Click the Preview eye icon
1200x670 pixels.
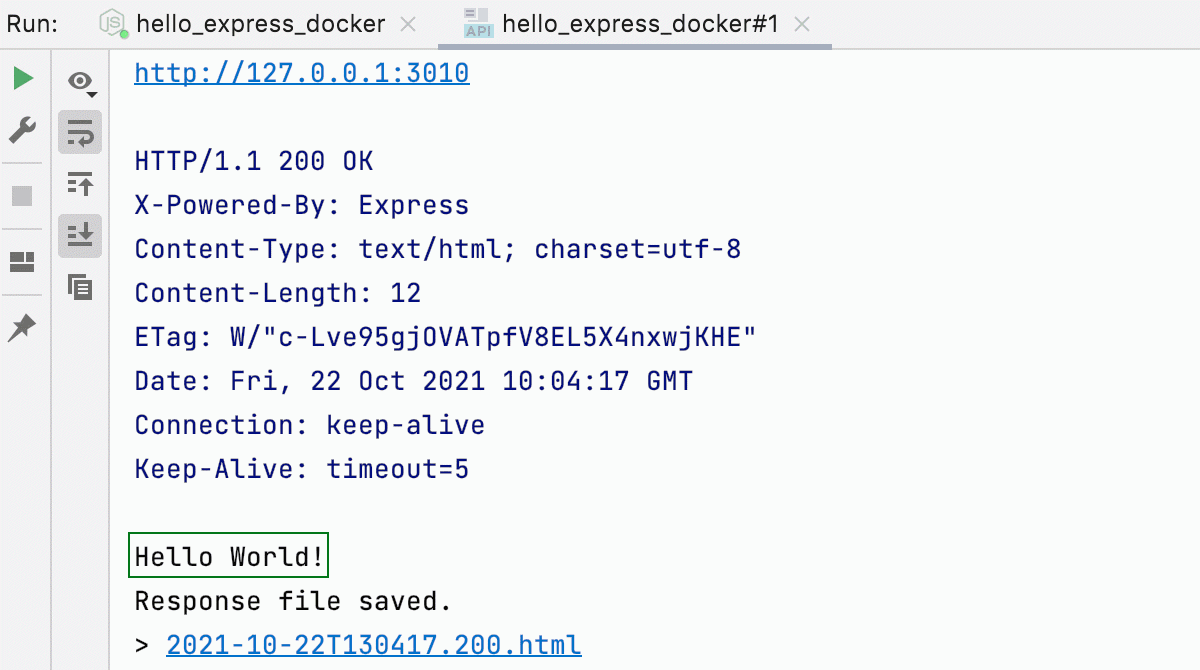pyautogui.click(x=78, y=82)
